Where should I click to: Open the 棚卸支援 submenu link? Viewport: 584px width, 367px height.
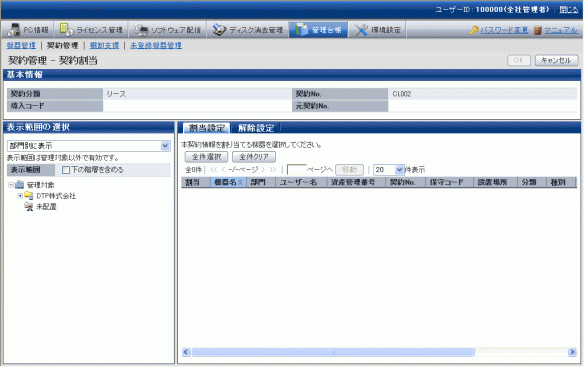(104, 45)
